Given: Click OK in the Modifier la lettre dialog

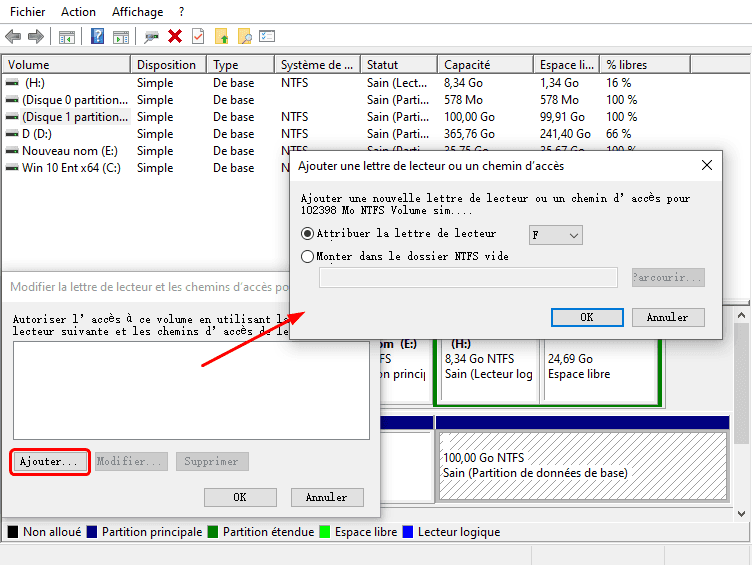Looking at the screenshot, I should (240, 497).
